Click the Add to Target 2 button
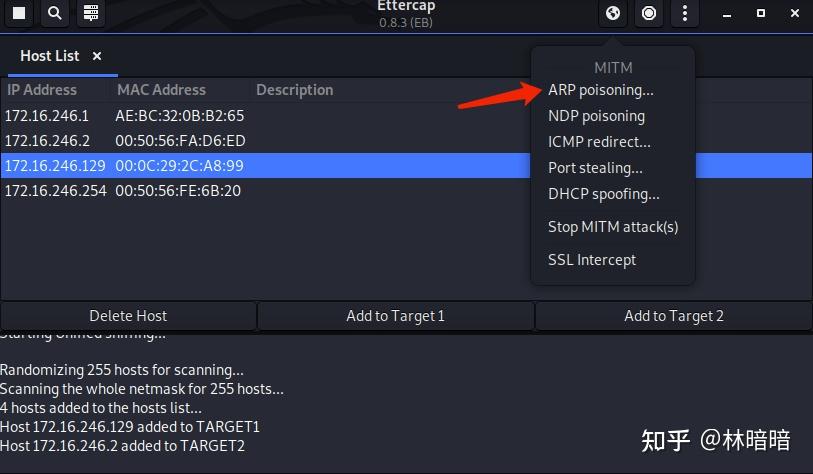813x474 pixels. (673, 316)
